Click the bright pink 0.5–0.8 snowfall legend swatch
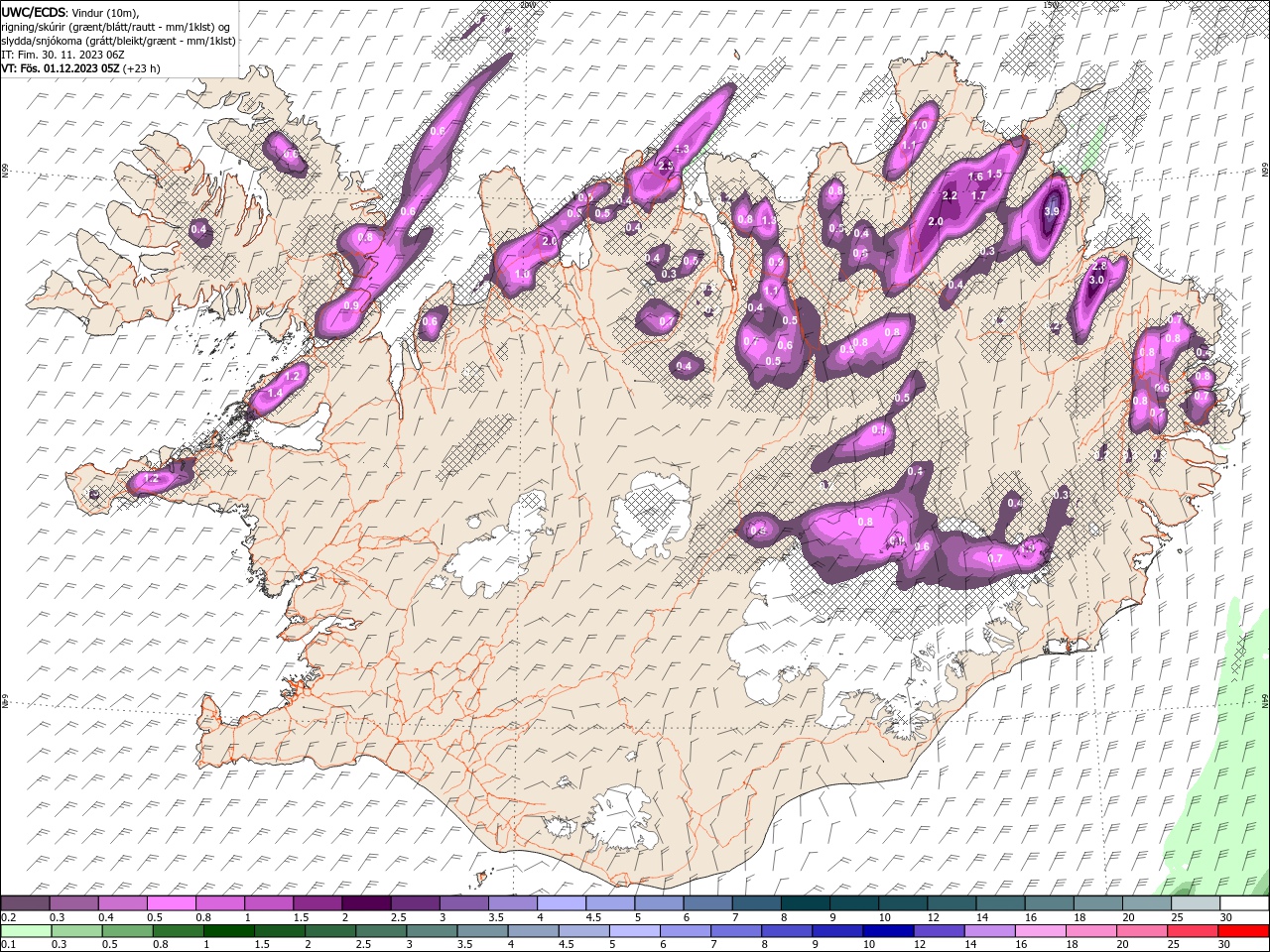Screen dimensions: 1270x952 [171, 903]
